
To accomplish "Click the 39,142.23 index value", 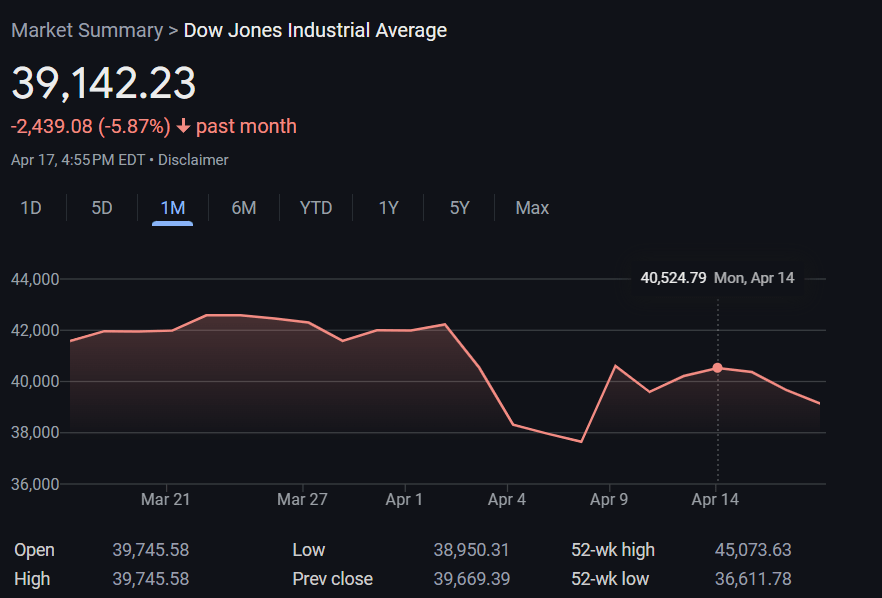I will 103,83.
